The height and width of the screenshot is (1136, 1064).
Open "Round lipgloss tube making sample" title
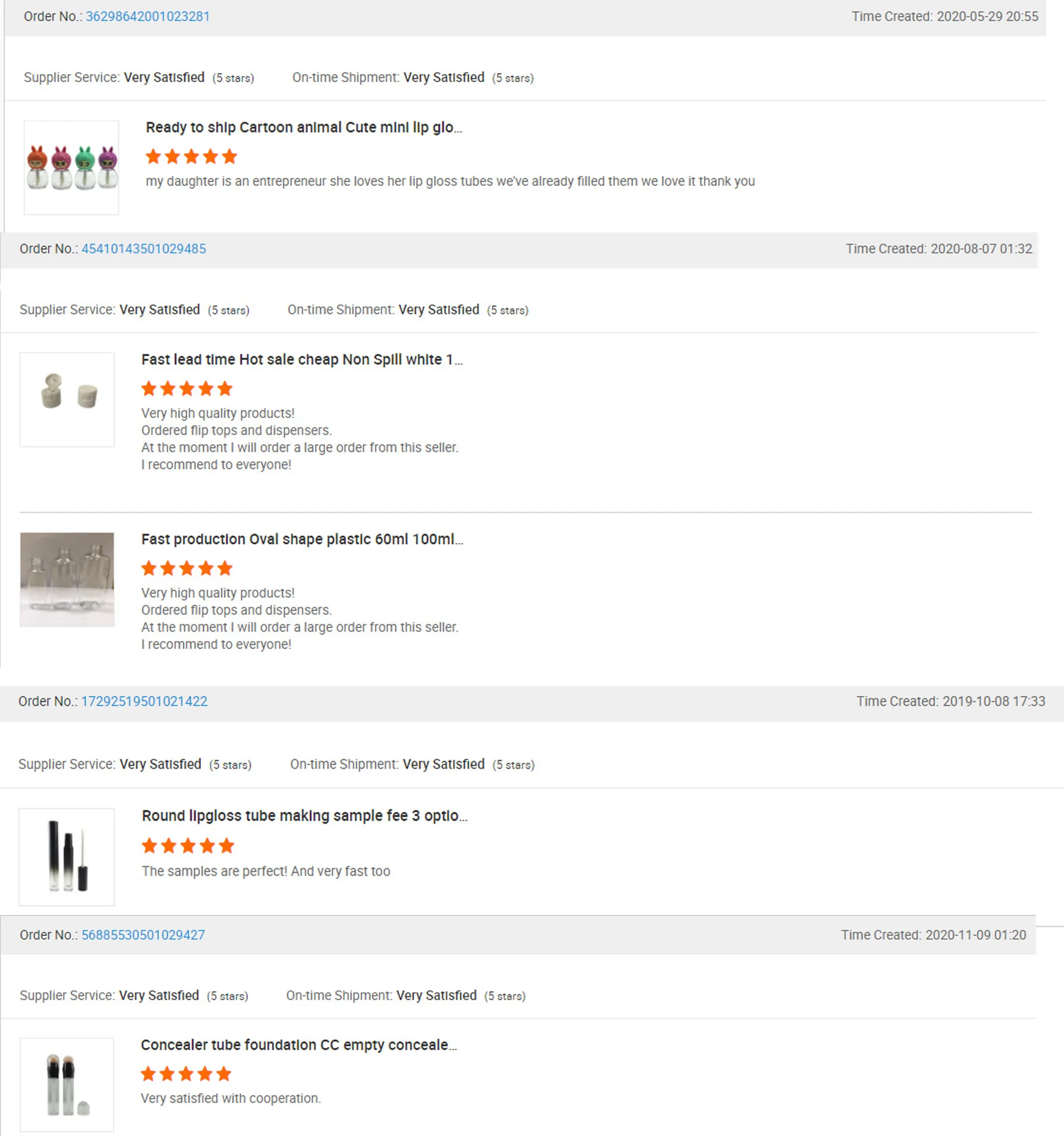tap(304, 816)
